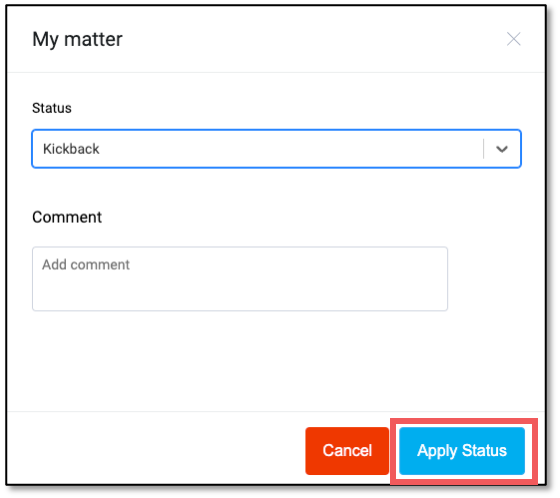Click the divider beside the dropdown chevron
Viewport: 560px width, 498px height.
[x=484, y=149]
